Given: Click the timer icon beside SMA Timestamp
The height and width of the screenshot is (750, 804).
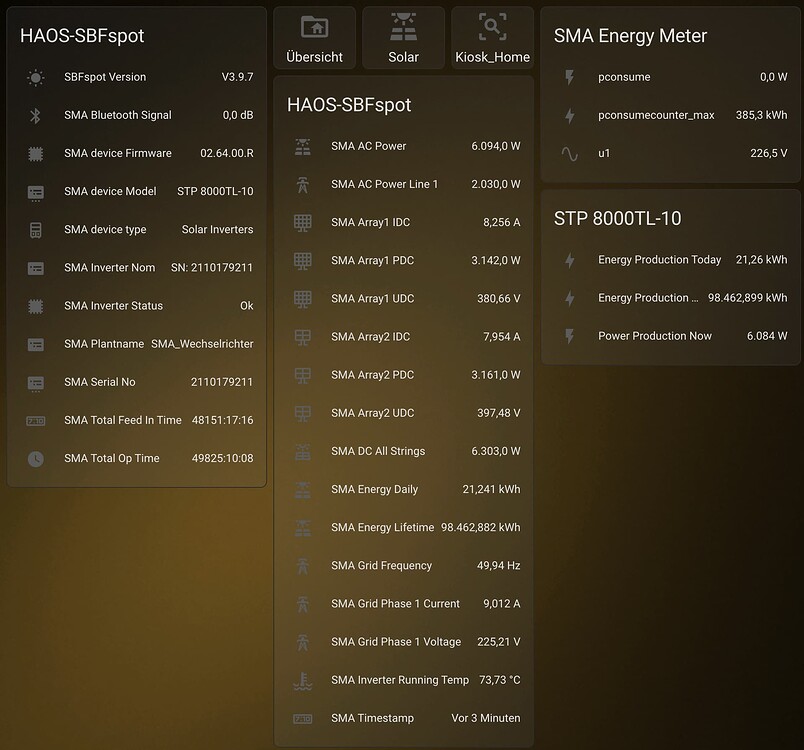Looking at the screenshot, I should 302,718.
